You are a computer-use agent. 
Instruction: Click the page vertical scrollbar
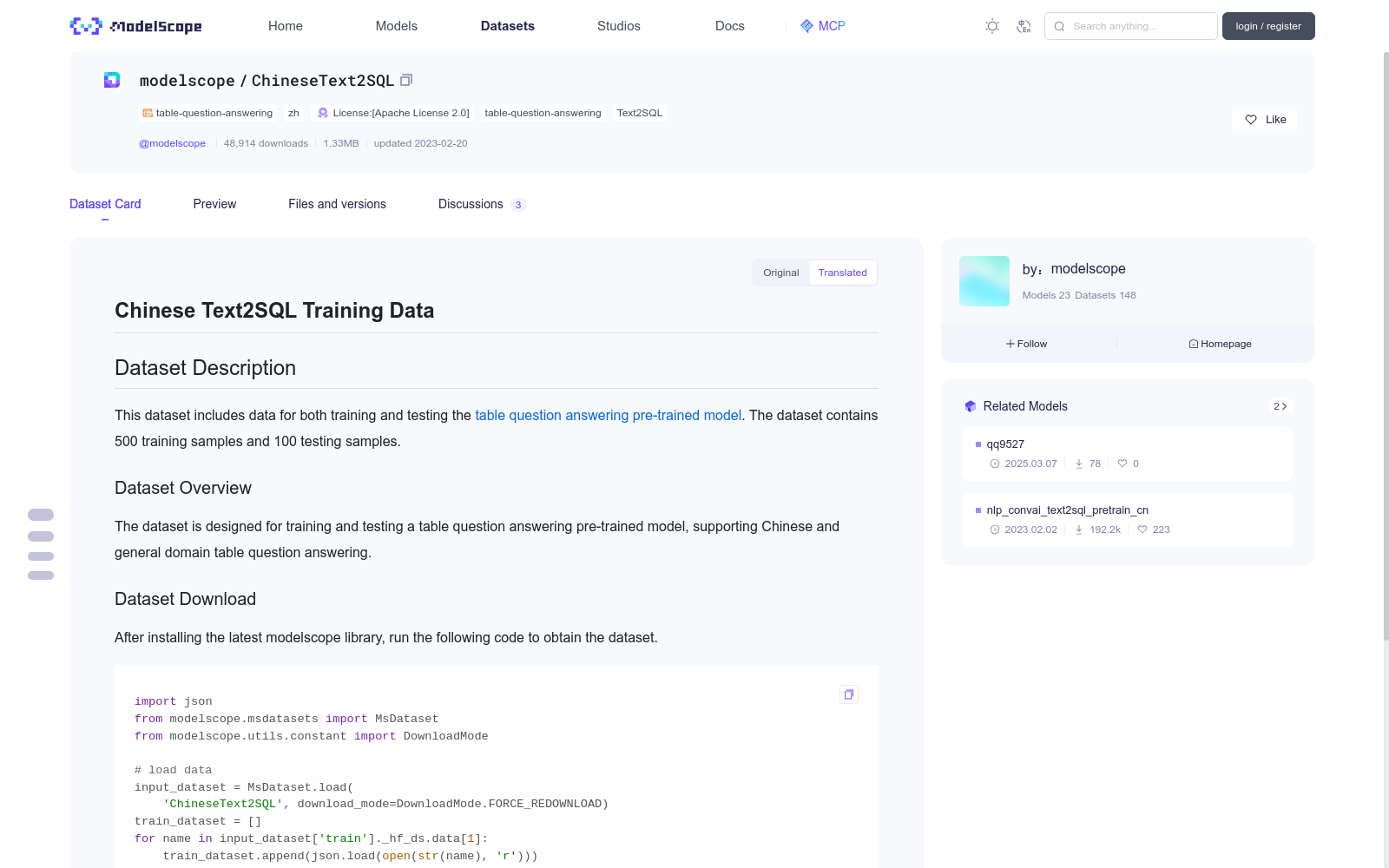point(1386,347)
